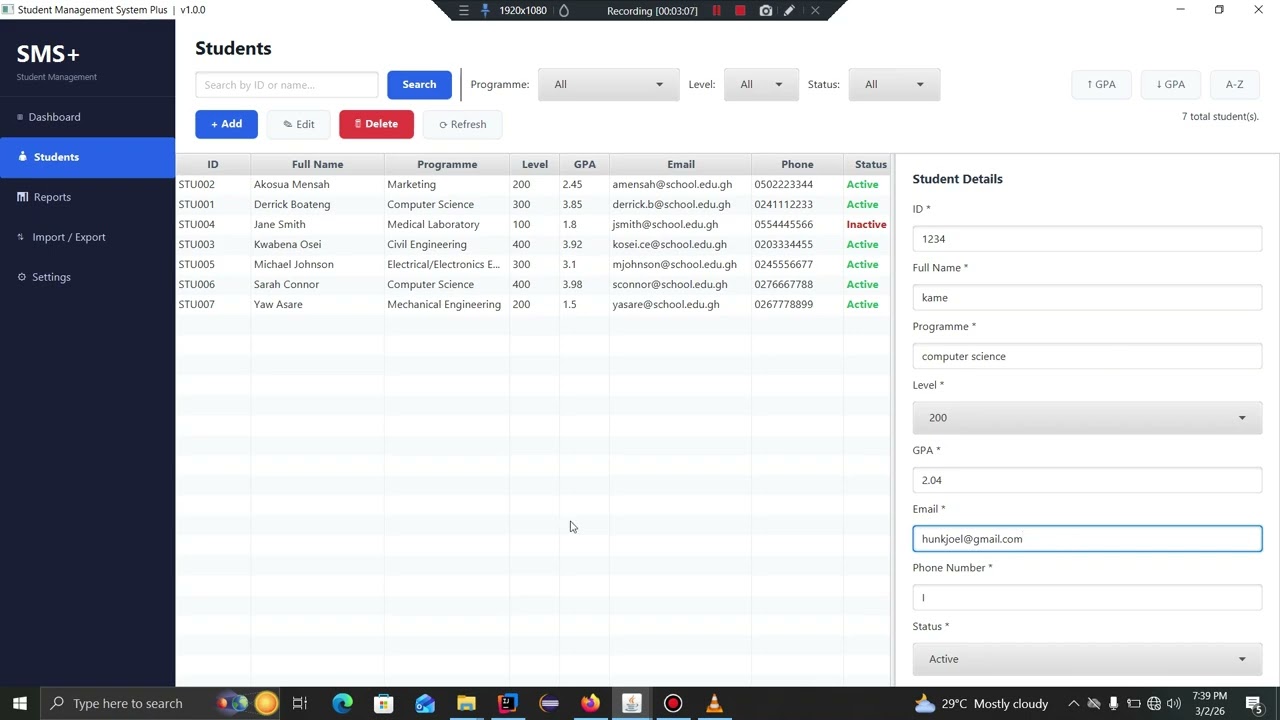Click the ID field containing 1234

pos(1087,239)
